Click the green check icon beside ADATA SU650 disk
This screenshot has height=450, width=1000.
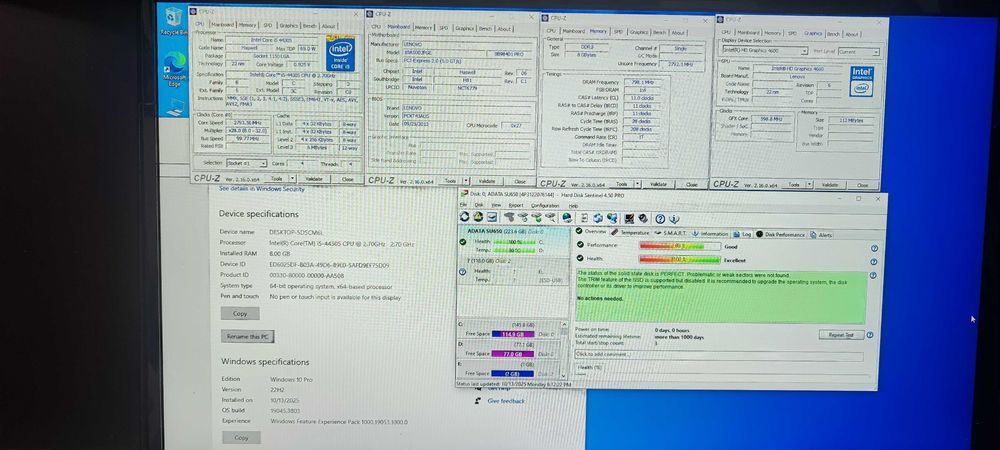pos(463,242)
